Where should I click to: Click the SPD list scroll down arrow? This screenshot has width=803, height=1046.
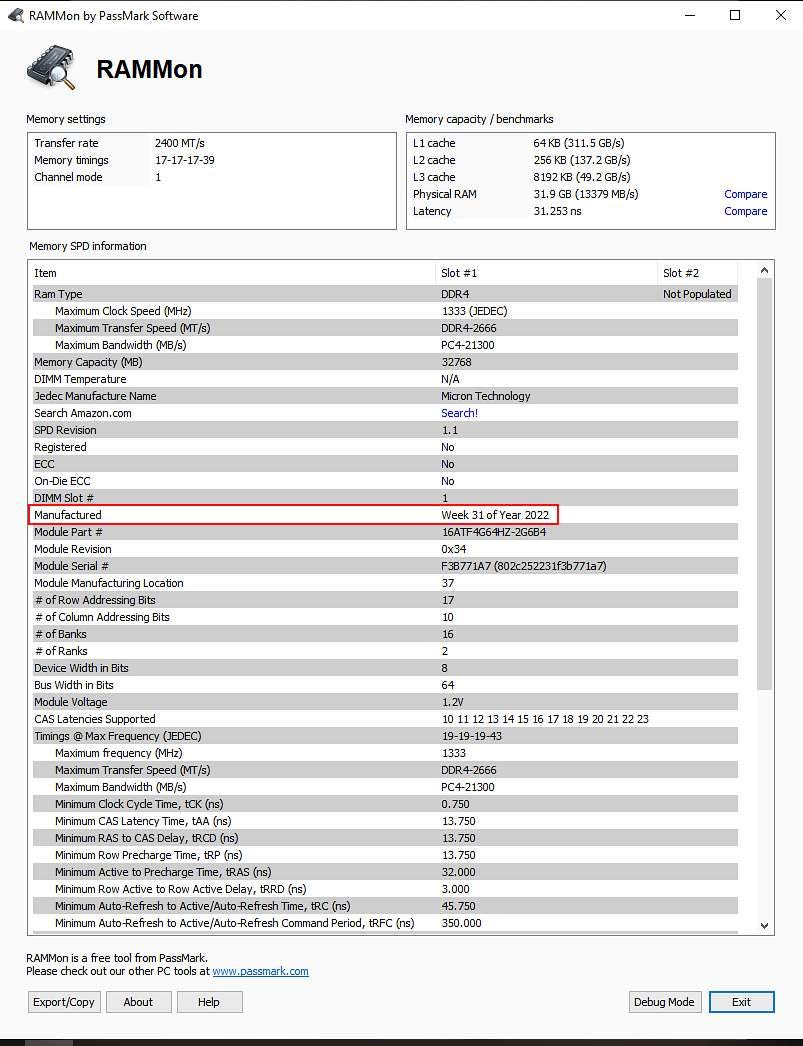(764, 925)
